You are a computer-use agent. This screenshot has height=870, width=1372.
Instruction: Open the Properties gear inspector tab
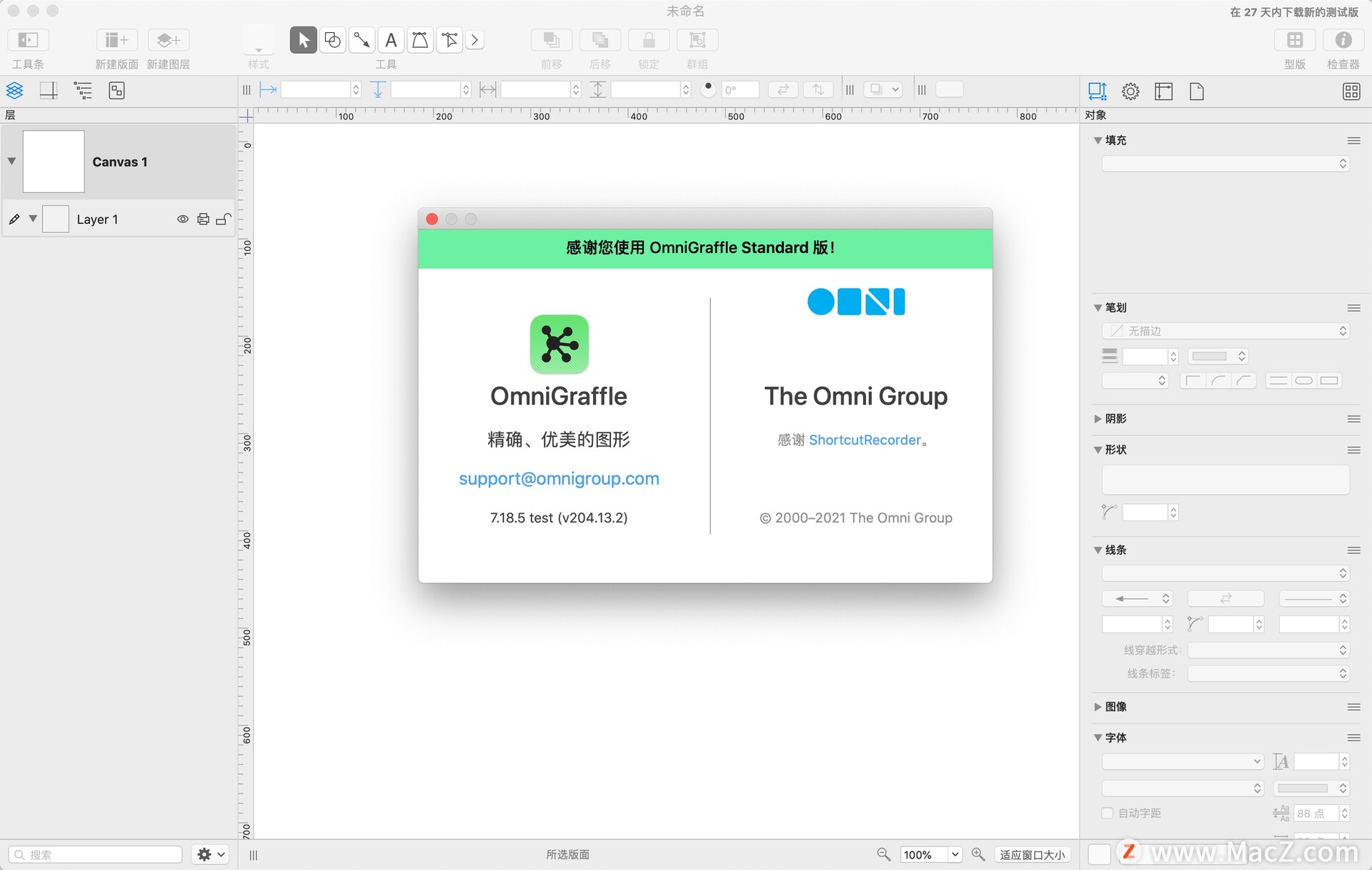tap(1130, 92)
